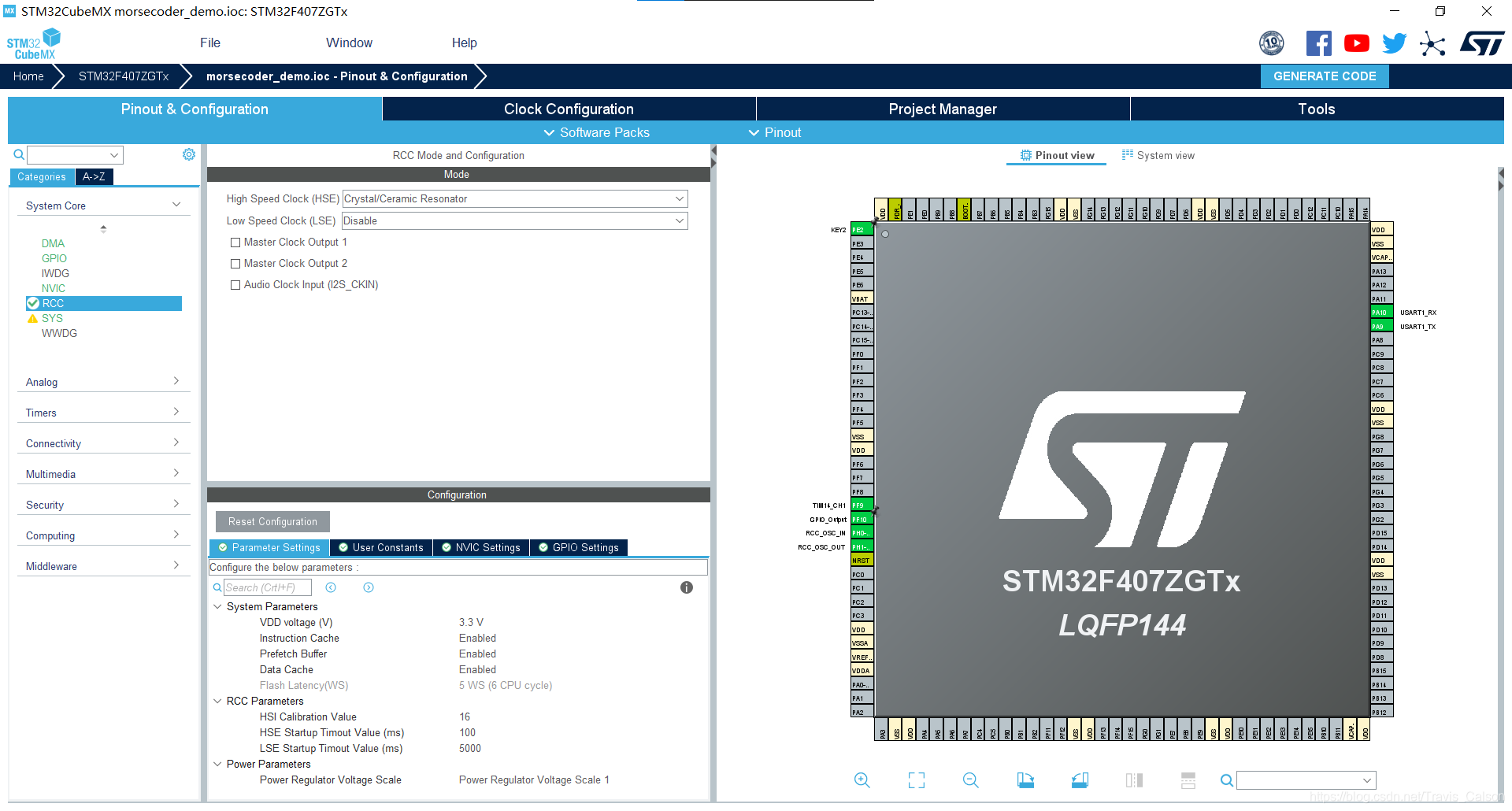Collapse Power Parameters group
Viewport: 1512px width, 811px height.
pos(217,764)
